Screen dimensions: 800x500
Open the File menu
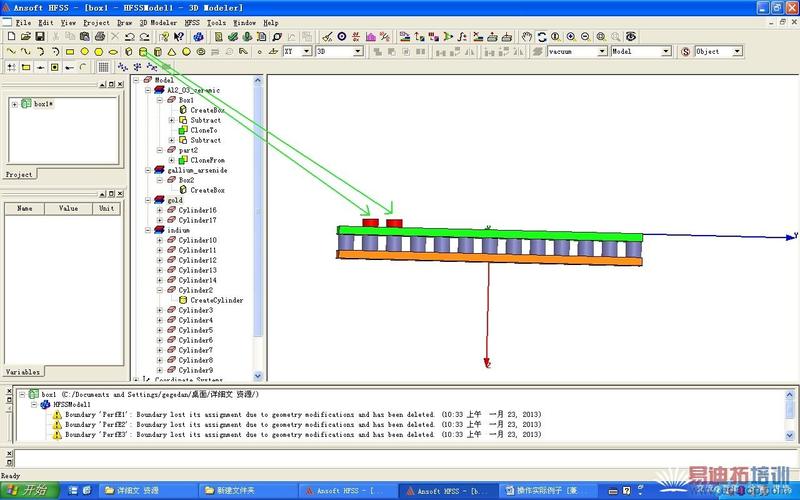coord(23,23)
